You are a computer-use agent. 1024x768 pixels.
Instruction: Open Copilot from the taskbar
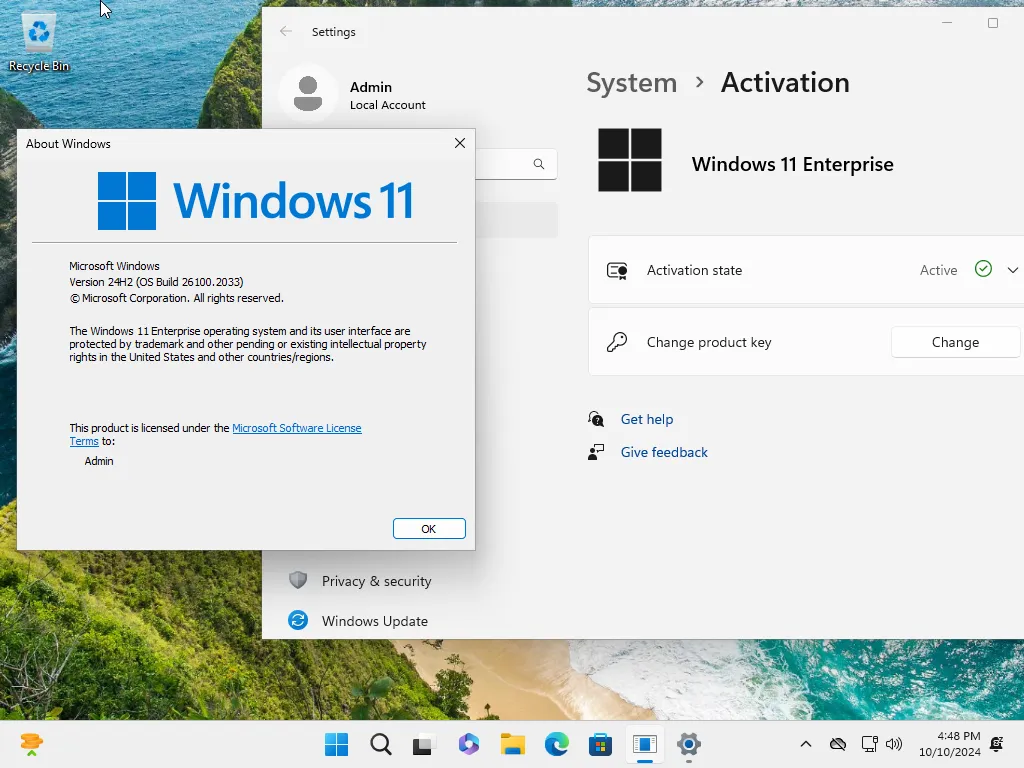(x=468, y=744)
